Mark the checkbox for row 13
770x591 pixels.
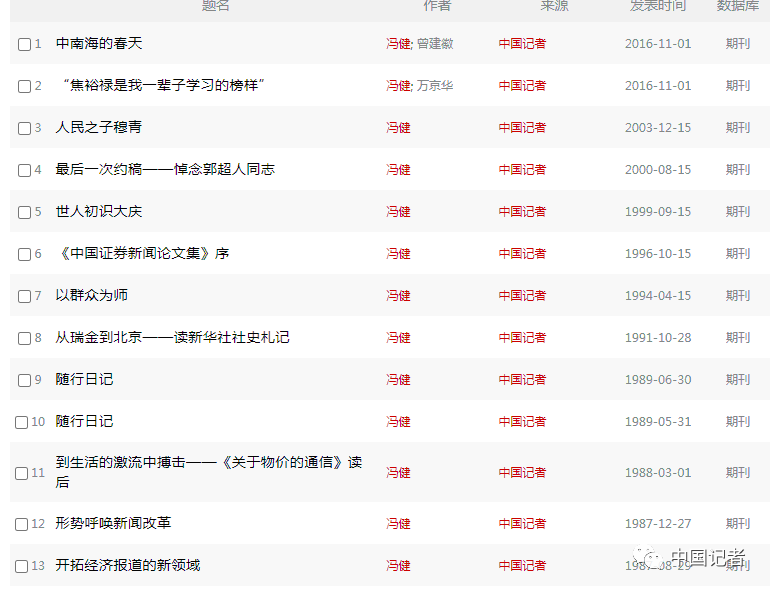(22, 566)
